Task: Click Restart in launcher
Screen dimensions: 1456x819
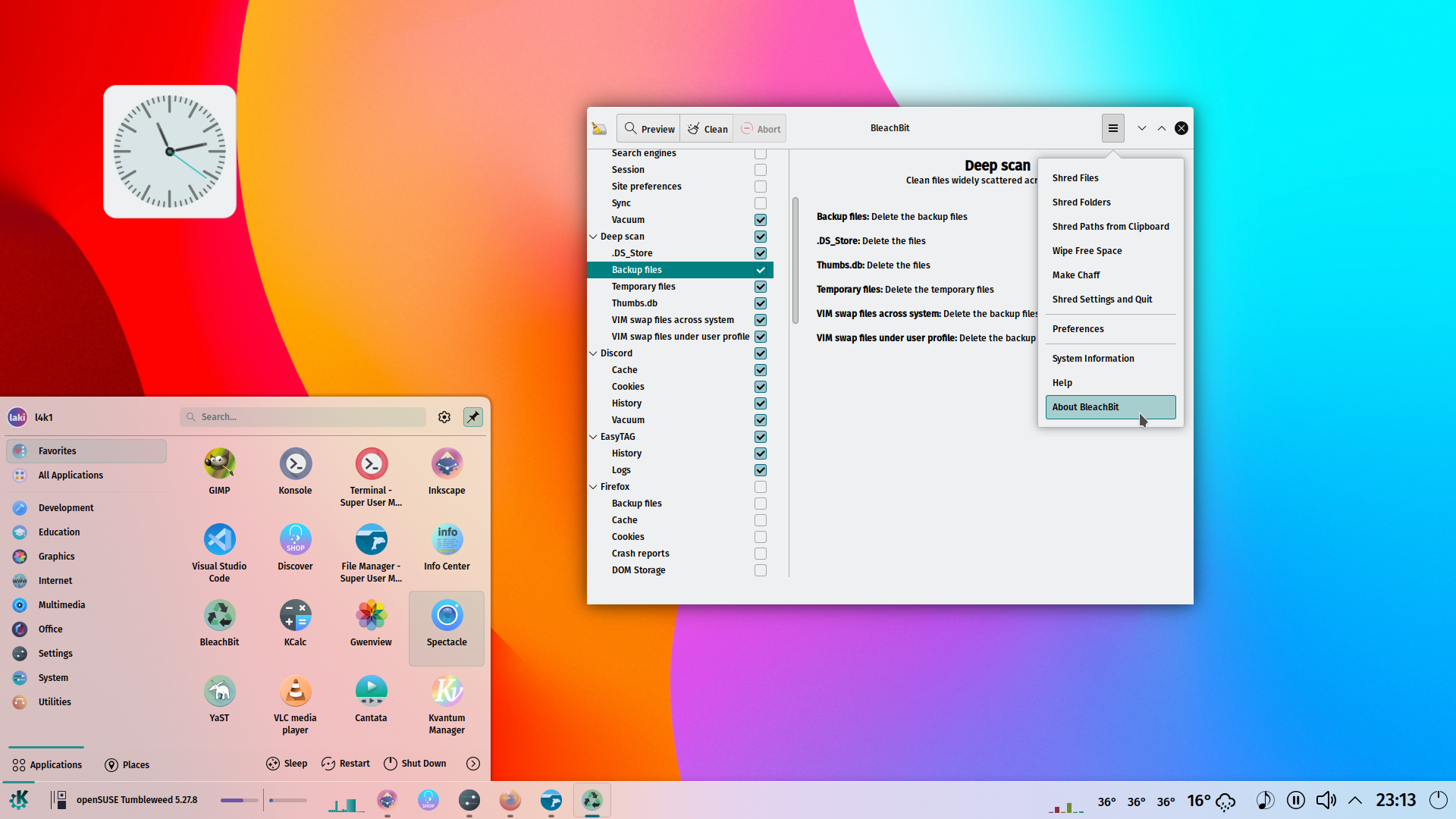Action: 346,764
